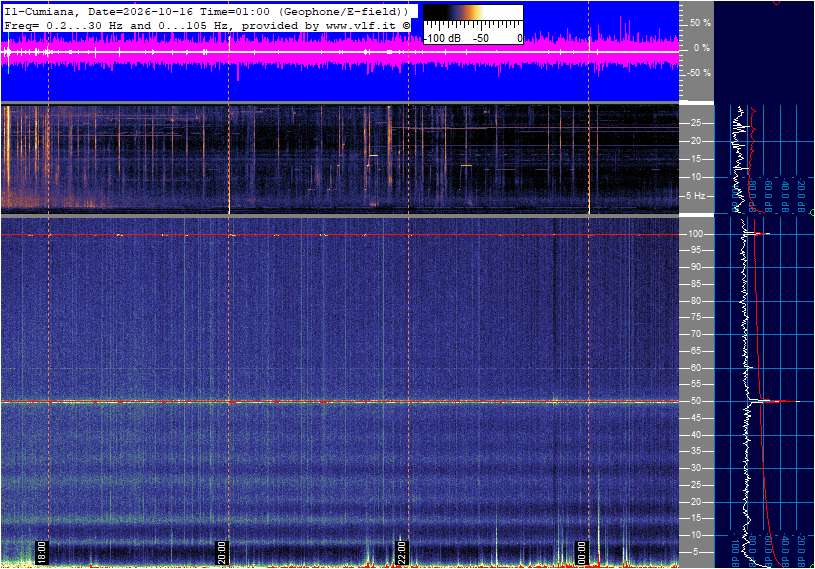This screenshot has width=815, height=569.
Task: Click the 35 Hz frequency axis label
Action: pos(695,452)
